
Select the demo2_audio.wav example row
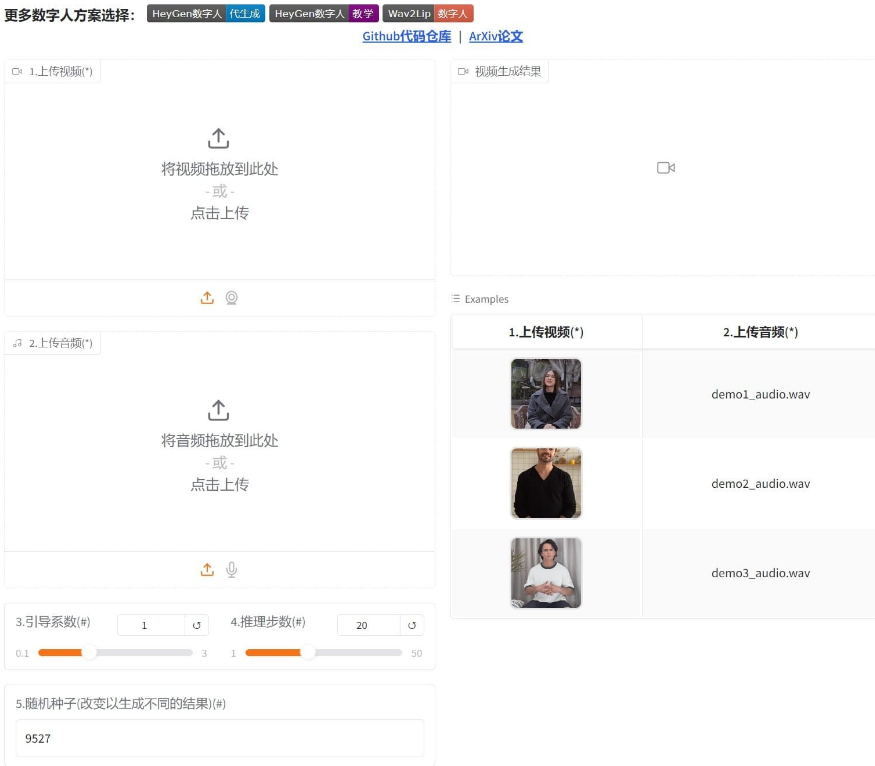[760, 484]
